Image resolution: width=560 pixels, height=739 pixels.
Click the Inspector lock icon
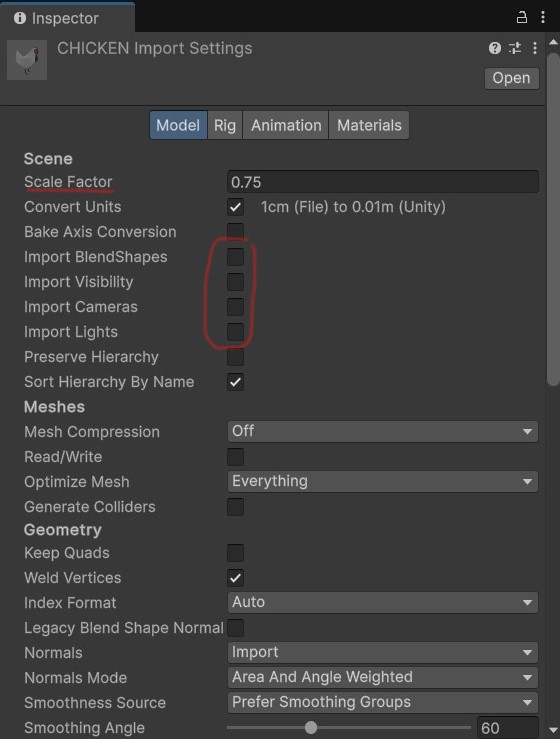coord(521,18)
